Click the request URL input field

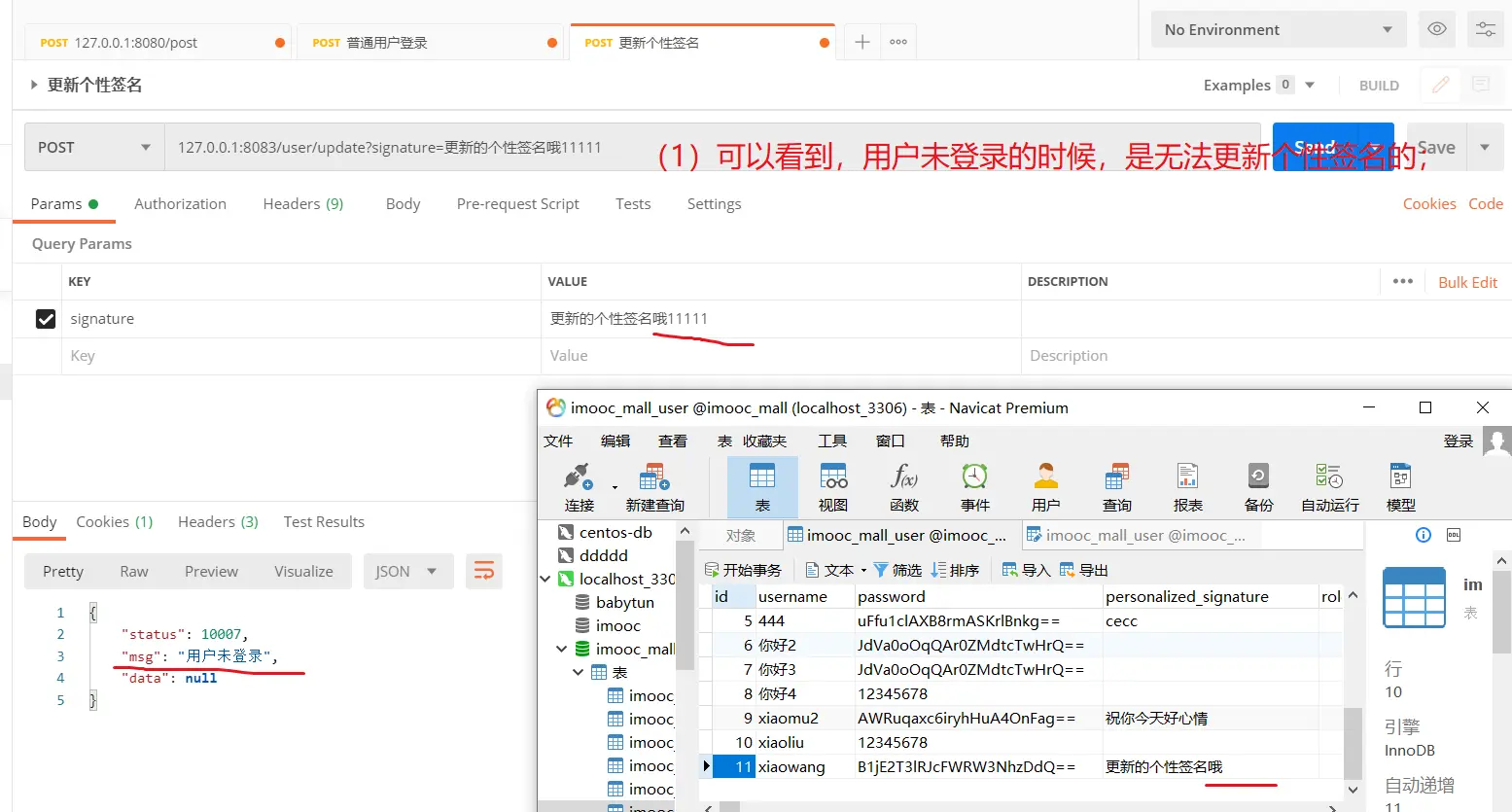(x=408, y=148)
